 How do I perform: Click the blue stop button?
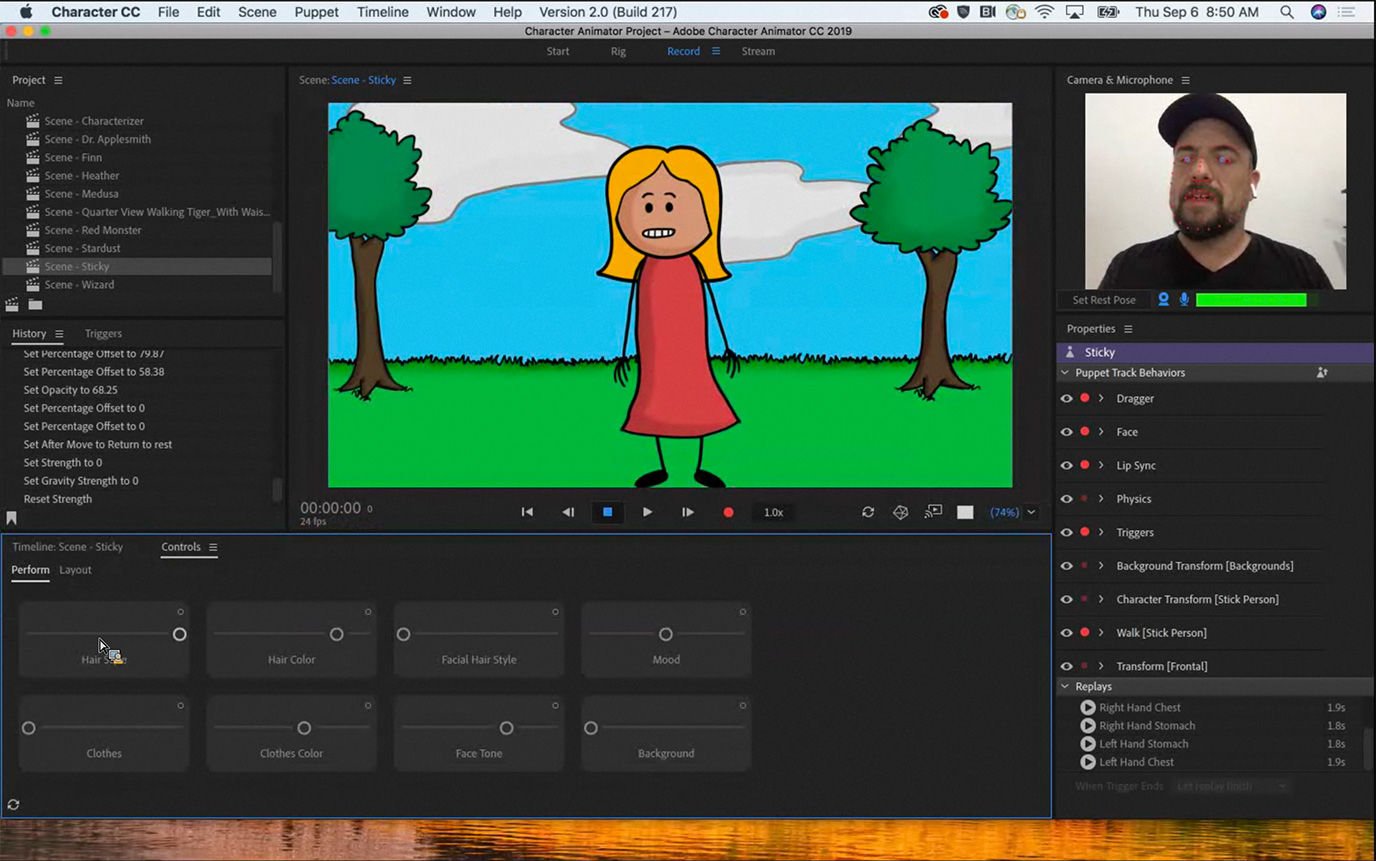tap(607, 512)
